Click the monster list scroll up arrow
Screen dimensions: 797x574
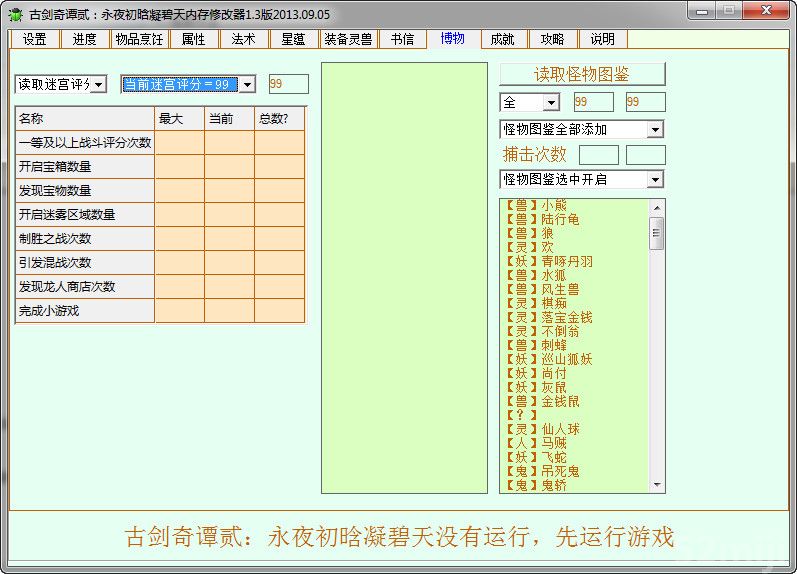[657, 207]
